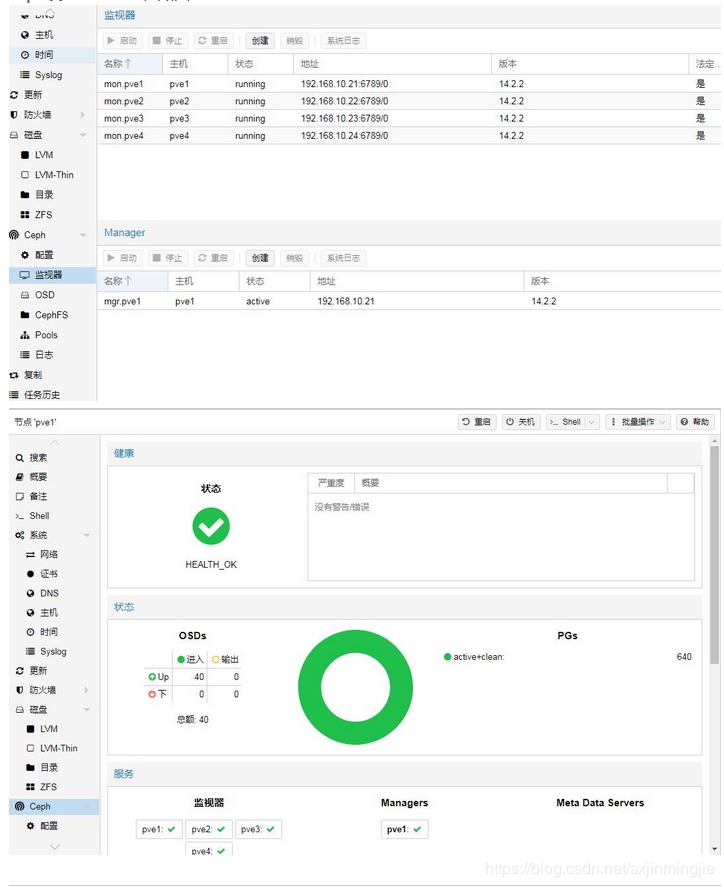Click active+clean legend entry under PGs
Screen dimensions: 724x887
click(474, 657)
